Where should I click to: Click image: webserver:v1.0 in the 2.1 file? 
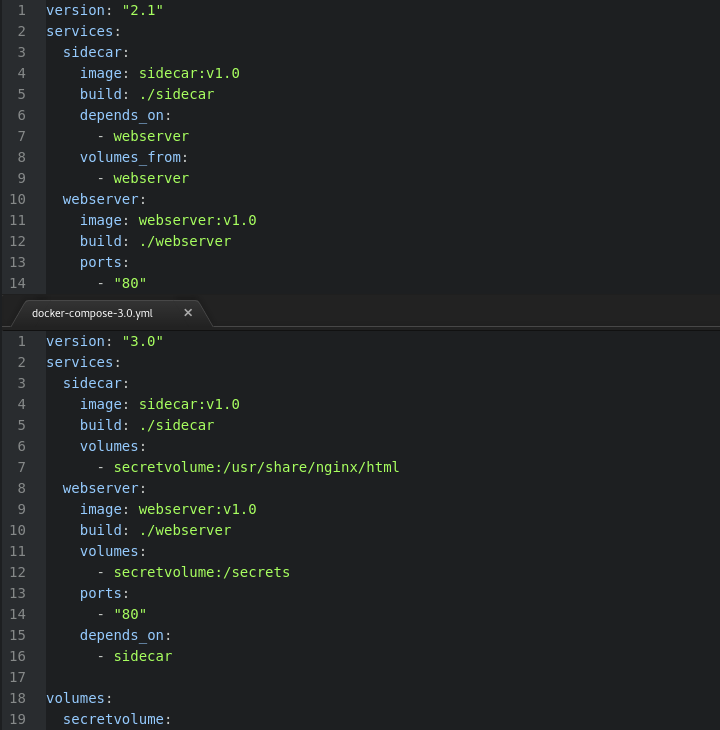(x=168, y=220)
